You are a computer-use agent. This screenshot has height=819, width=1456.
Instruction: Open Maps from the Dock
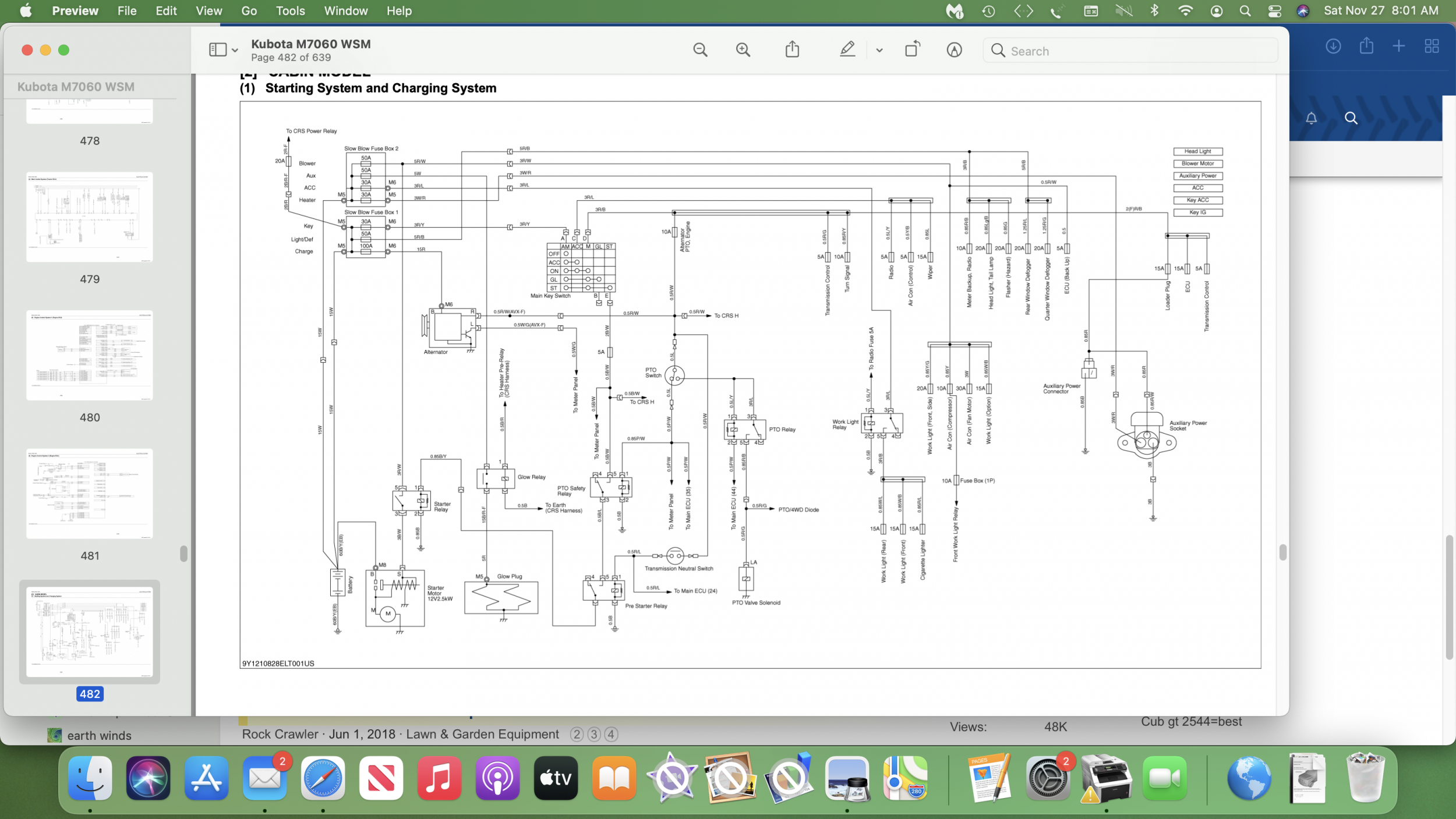906,778
